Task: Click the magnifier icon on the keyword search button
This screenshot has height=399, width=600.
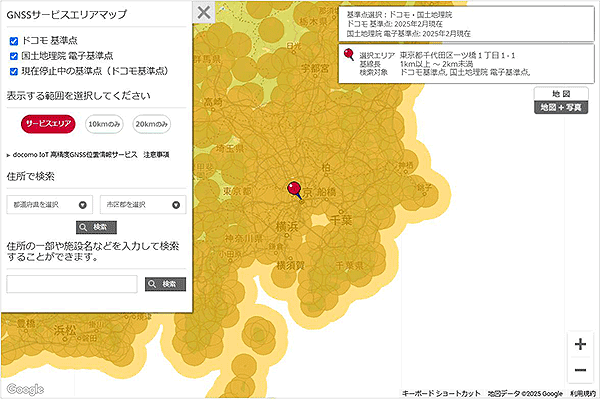Action: coord(152,284)
